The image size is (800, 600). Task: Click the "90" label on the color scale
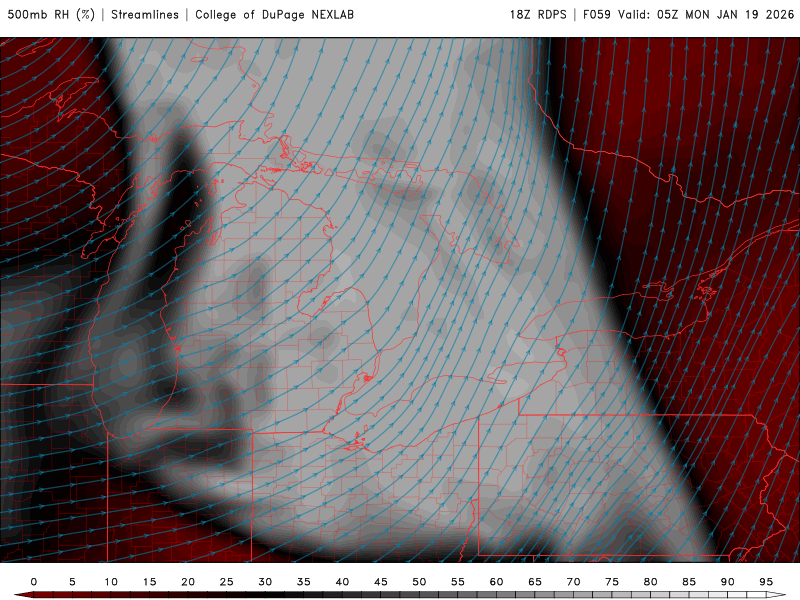point(728,582)
